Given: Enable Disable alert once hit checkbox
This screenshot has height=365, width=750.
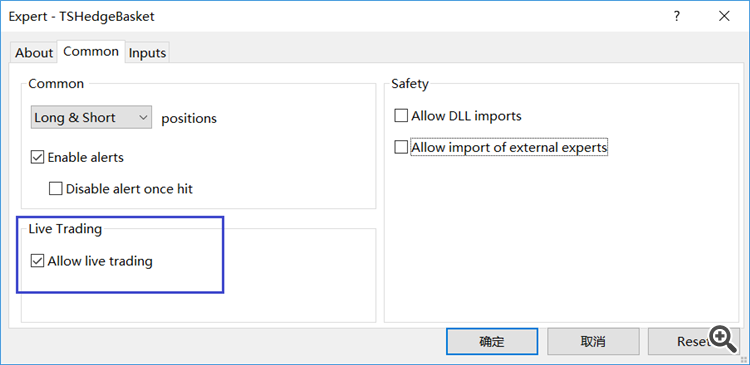Looking at the screenshot, I should [55, 189].
